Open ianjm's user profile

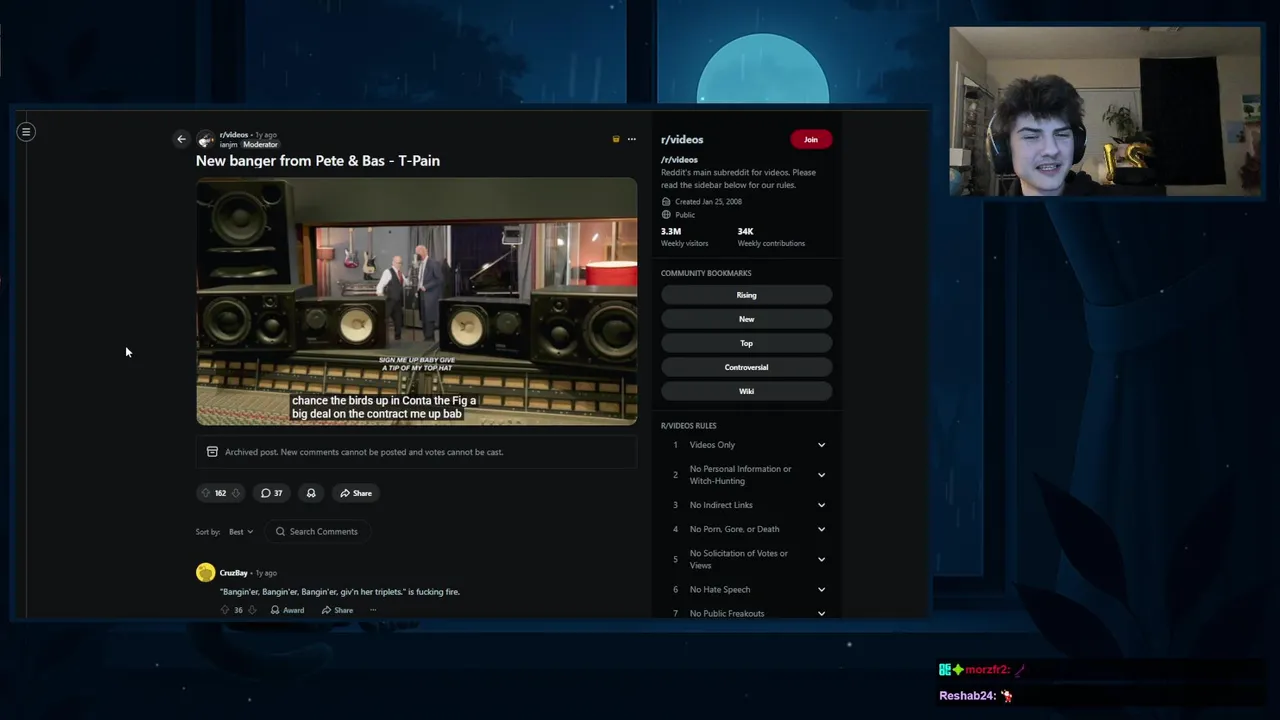(228, 145)
